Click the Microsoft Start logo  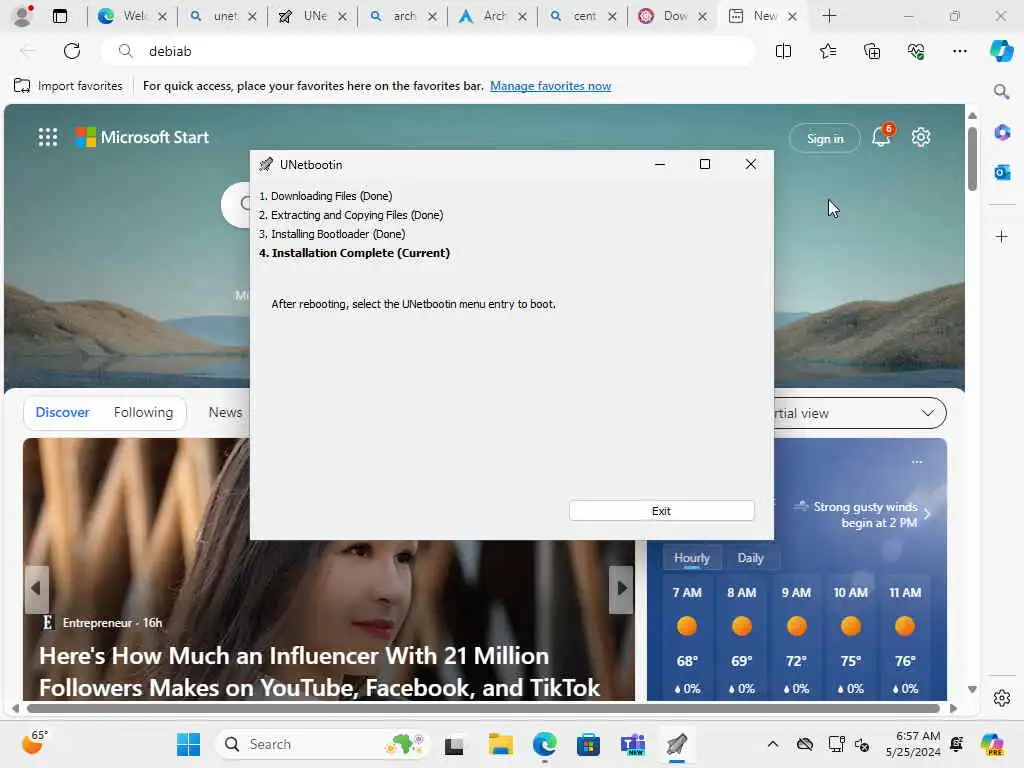(x=142, y=137)
